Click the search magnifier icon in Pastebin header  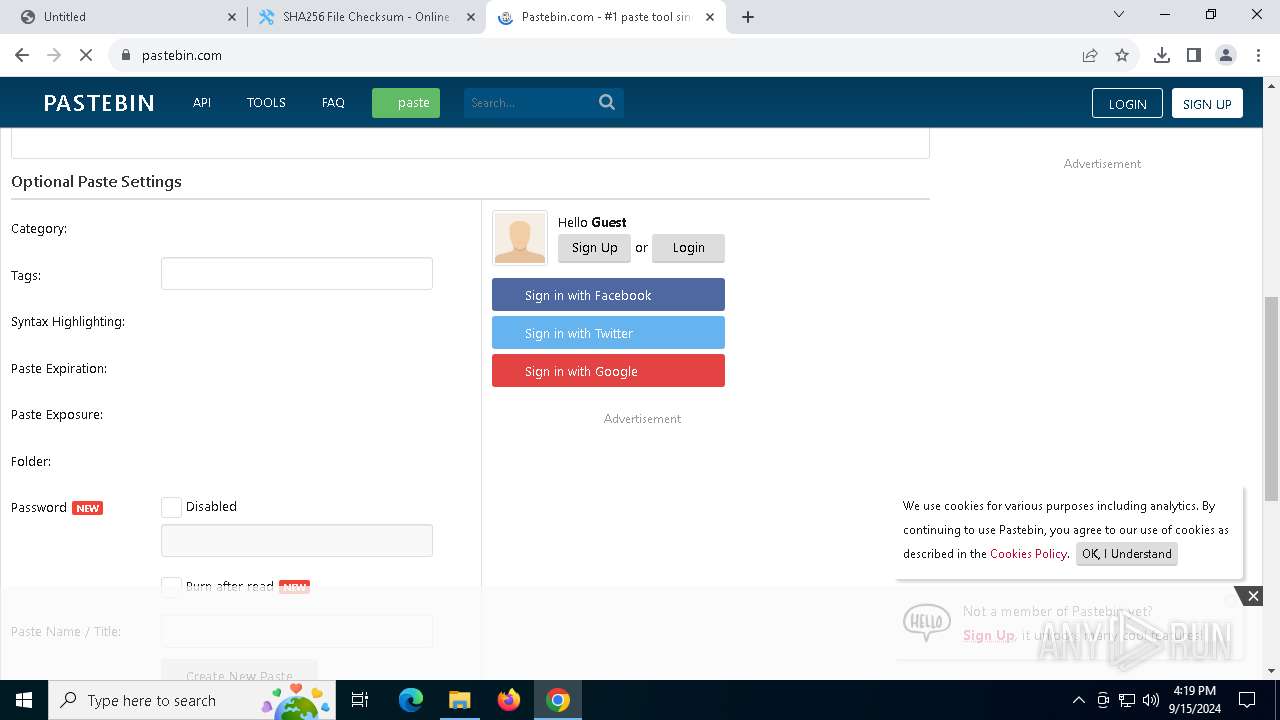coord(607,102)
